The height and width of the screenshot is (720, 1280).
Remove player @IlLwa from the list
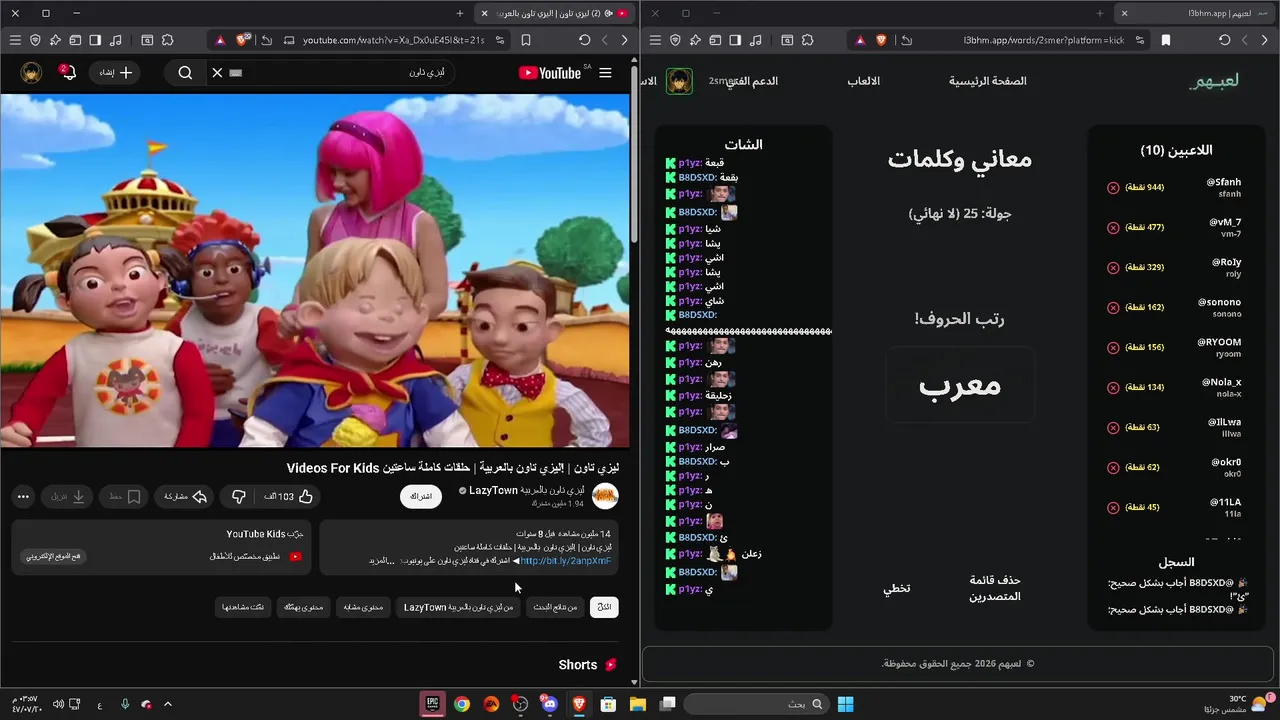(x=1113, y=428)
